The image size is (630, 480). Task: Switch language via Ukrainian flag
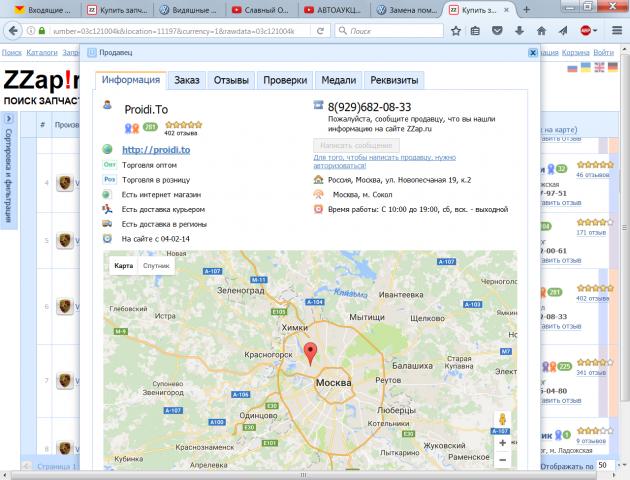click(586, 67)
